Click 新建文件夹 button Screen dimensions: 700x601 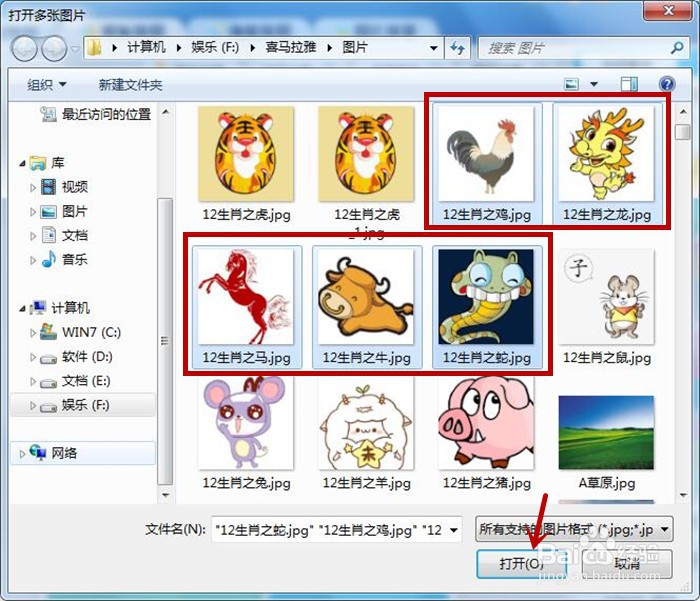[x=130, y=84]
